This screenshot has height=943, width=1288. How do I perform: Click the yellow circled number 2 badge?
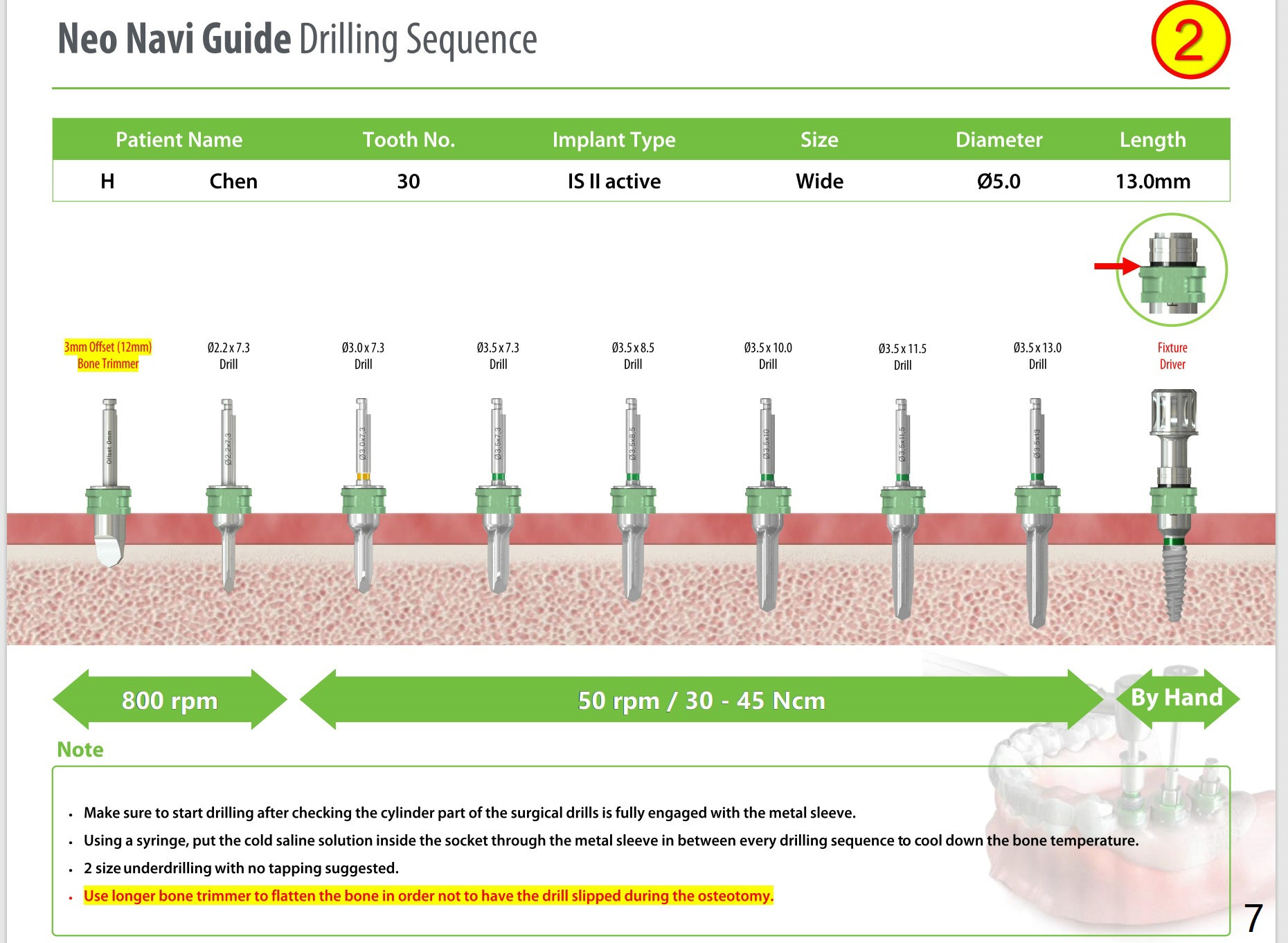1190,40
